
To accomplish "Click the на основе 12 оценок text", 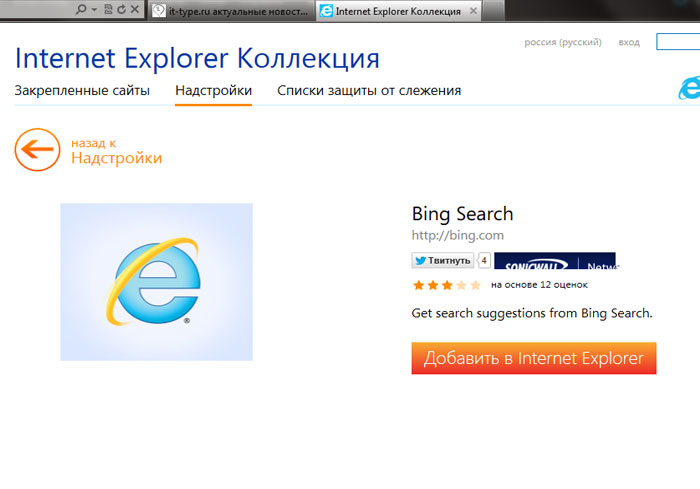I will point(539,285).
